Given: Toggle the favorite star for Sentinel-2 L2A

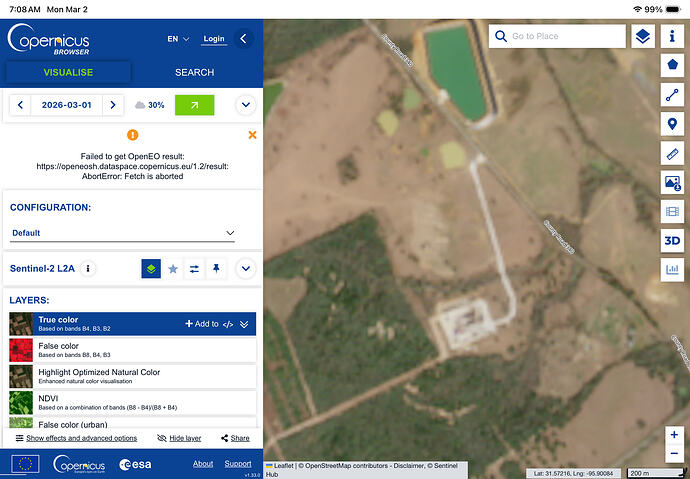Looking at the screenshot, I should pos(173,268).
